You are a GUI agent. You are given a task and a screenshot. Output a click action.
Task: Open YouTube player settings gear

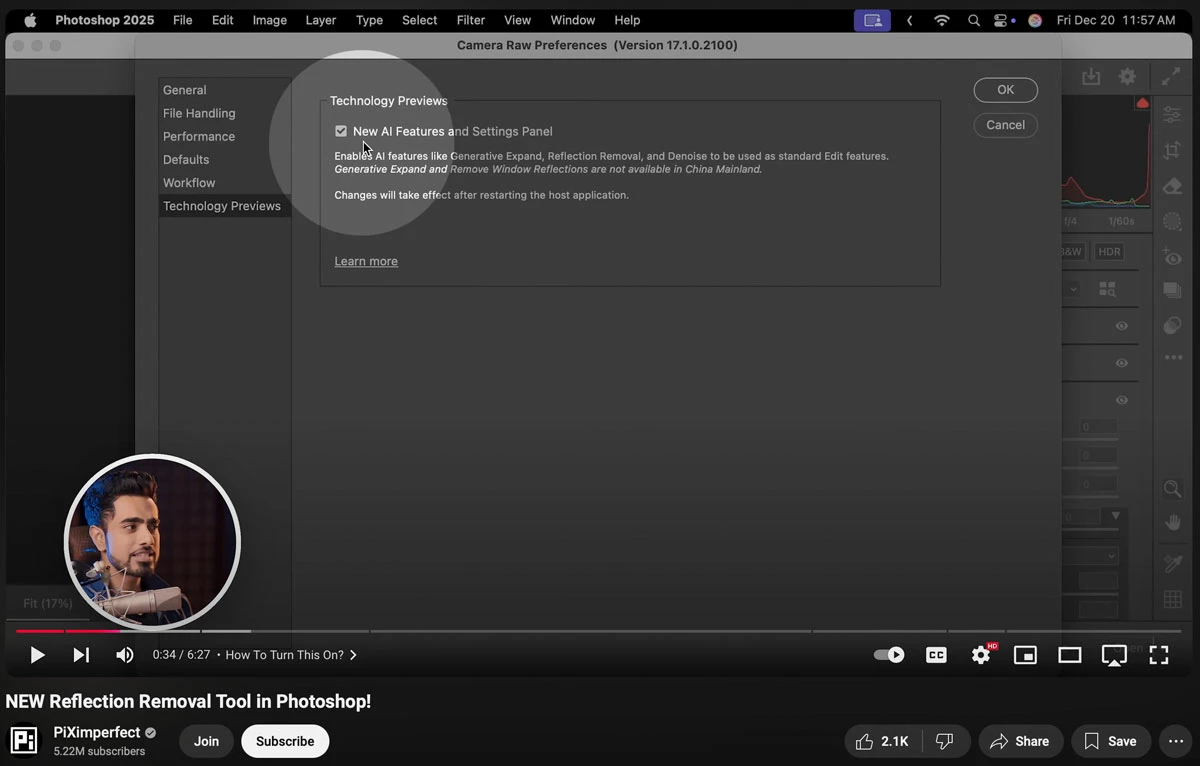(981, 655)
